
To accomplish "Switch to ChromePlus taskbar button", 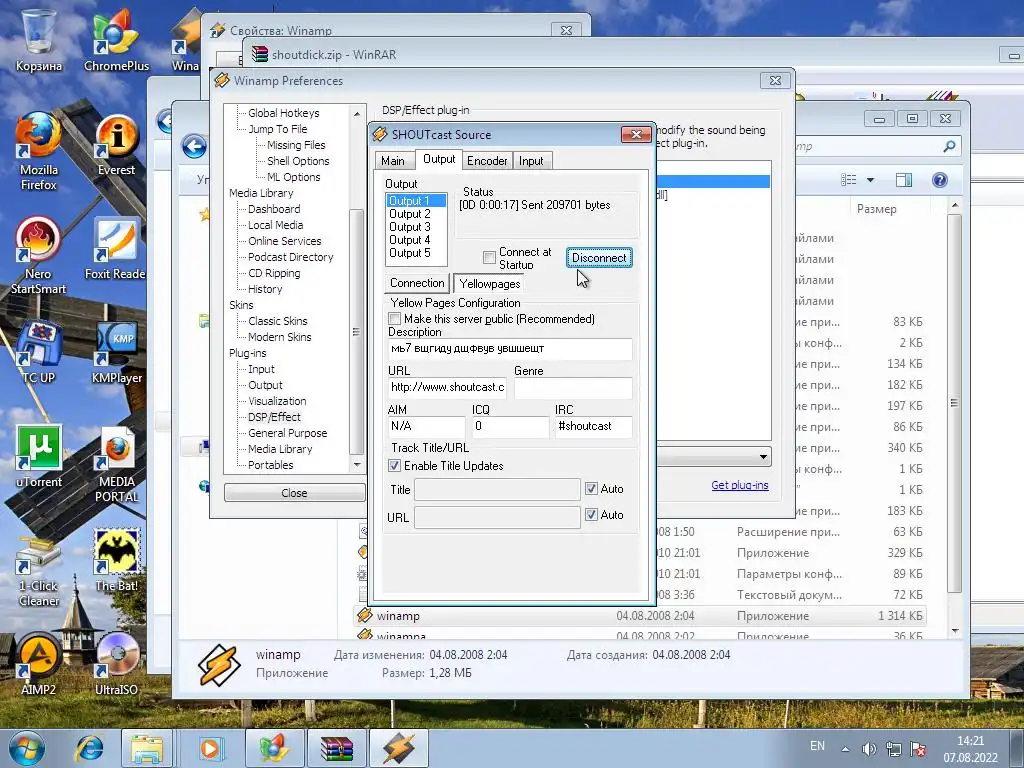I will (274, 748).
